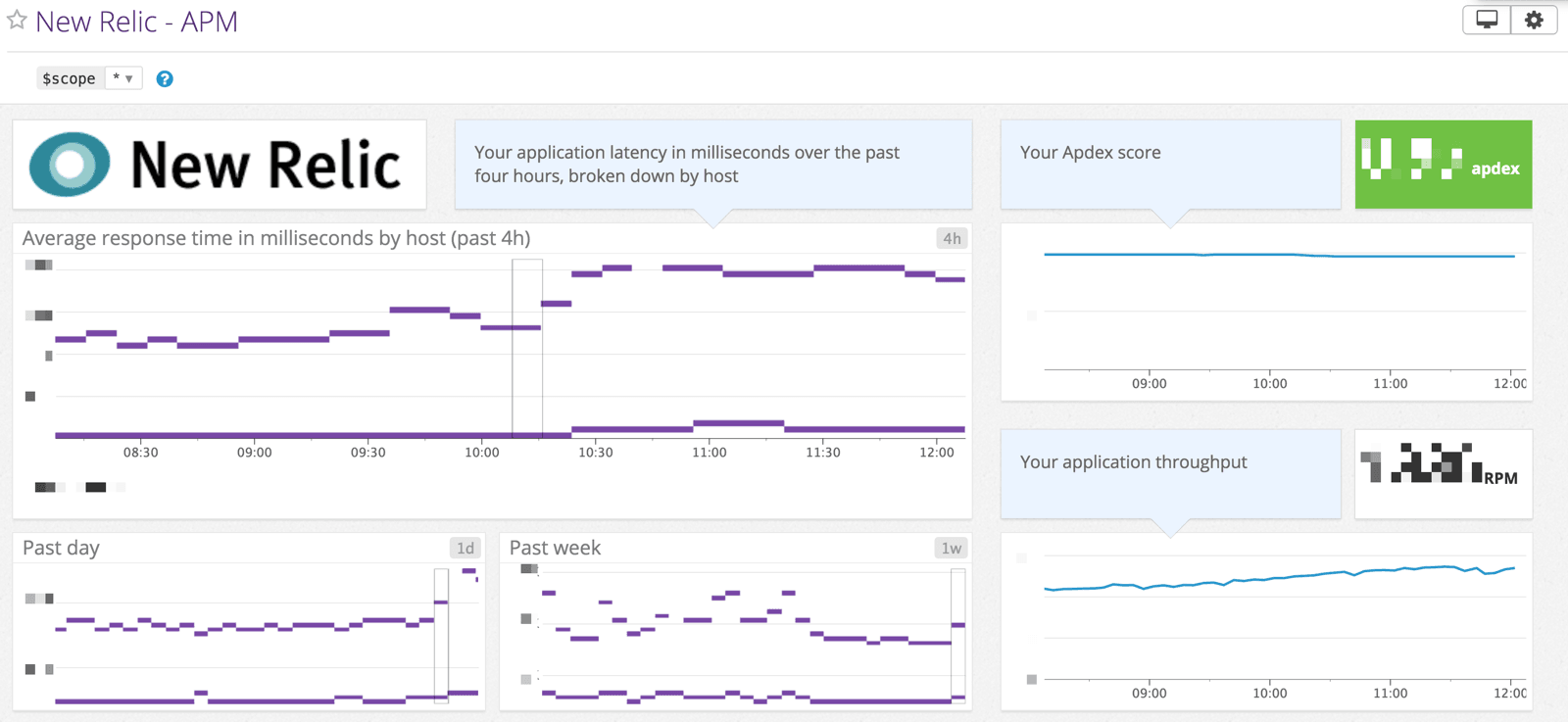Click the 1w badge on Past week
The image size is (1568, 722).
click(x=951, y=548)
